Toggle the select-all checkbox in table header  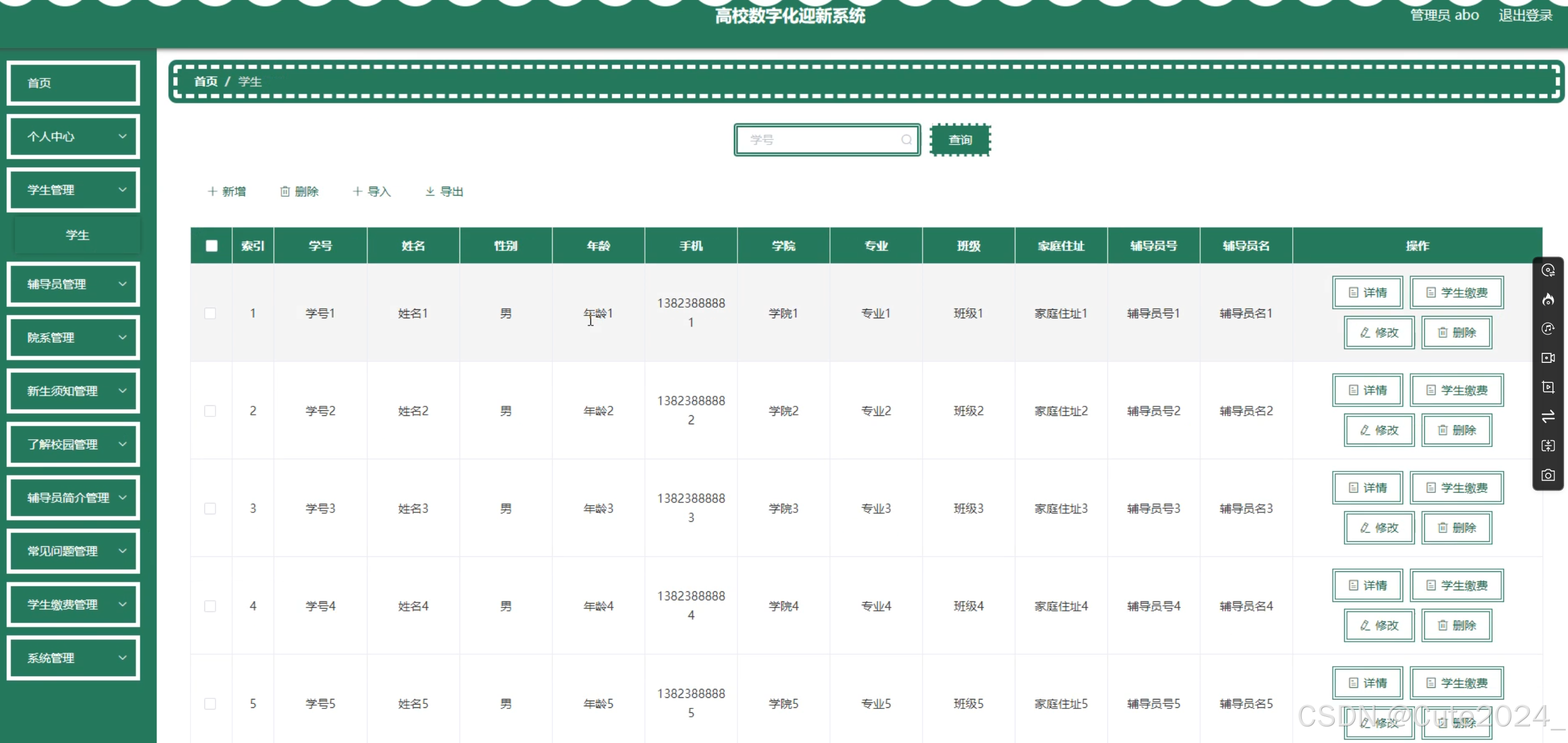point(211,245)
